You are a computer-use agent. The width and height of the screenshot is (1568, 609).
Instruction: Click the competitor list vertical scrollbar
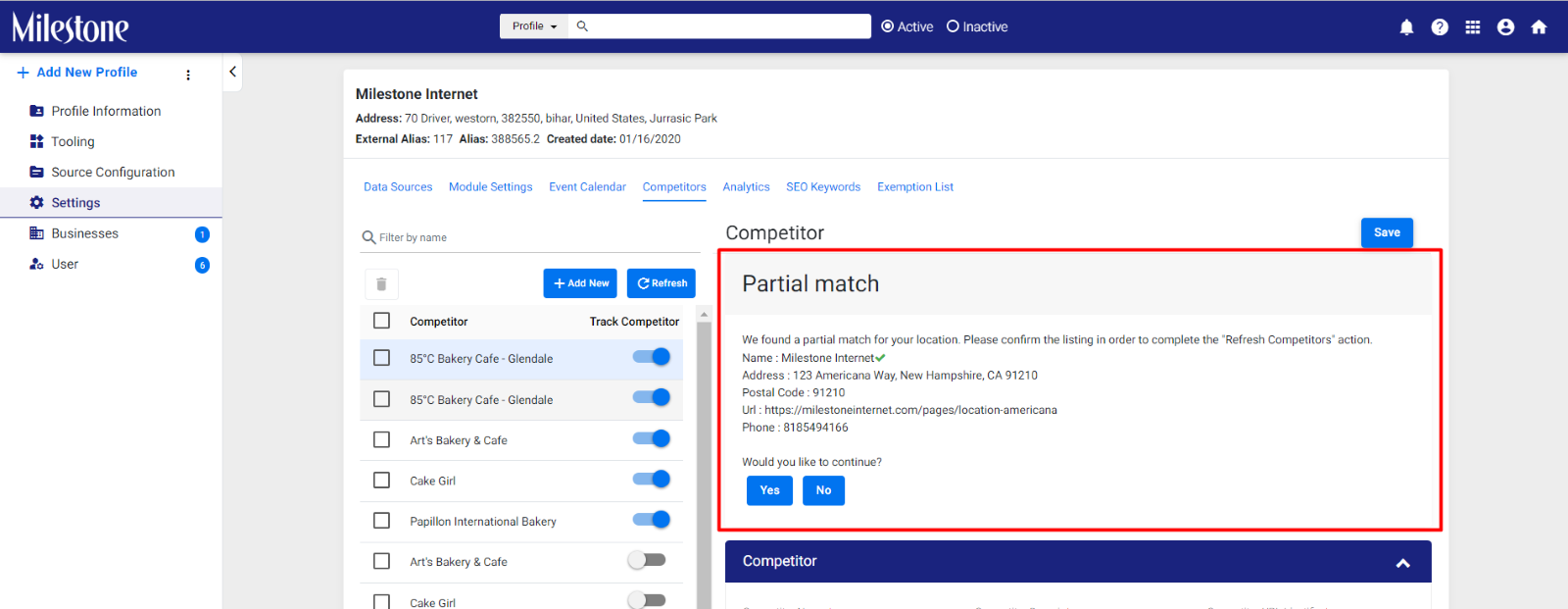[x=703, y=461]
